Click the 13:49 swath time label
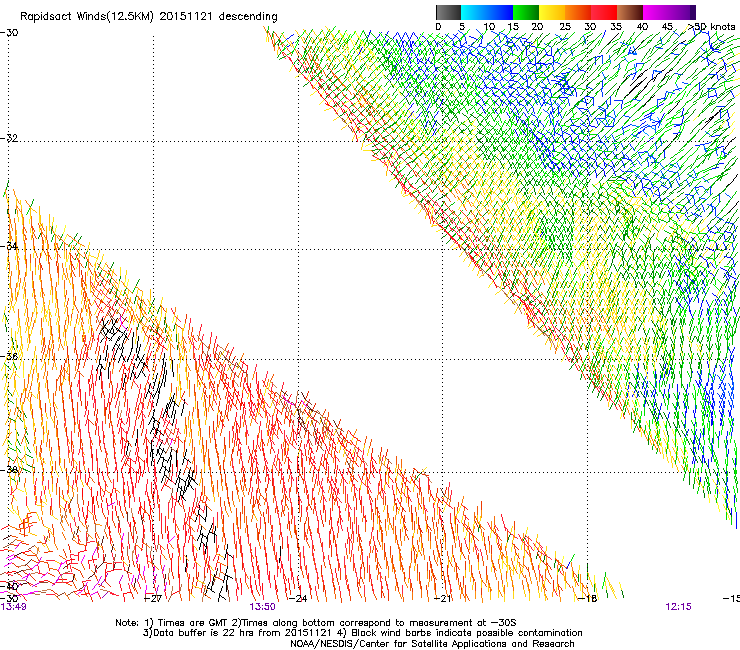Viewport: 740px width, 650px height. click(x=13, y=607)
